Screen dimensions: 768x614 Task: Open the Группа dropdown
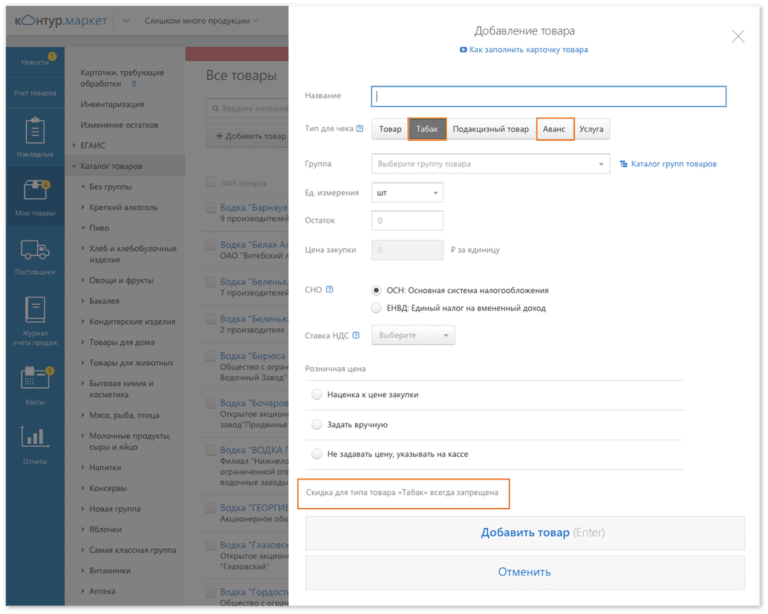(x=490, y=164)
